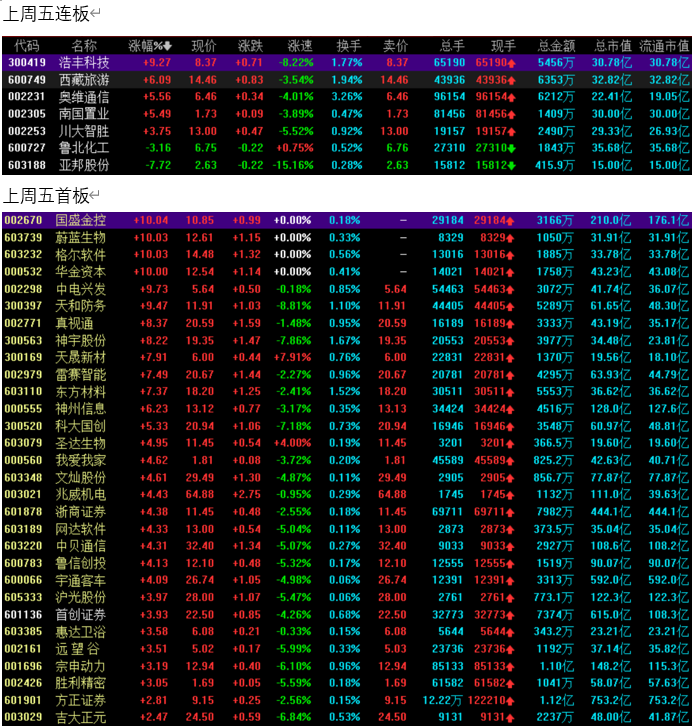Open 蔚蓝生物 stock entry
Screen dimensions: 692x727
click(80, 237)
